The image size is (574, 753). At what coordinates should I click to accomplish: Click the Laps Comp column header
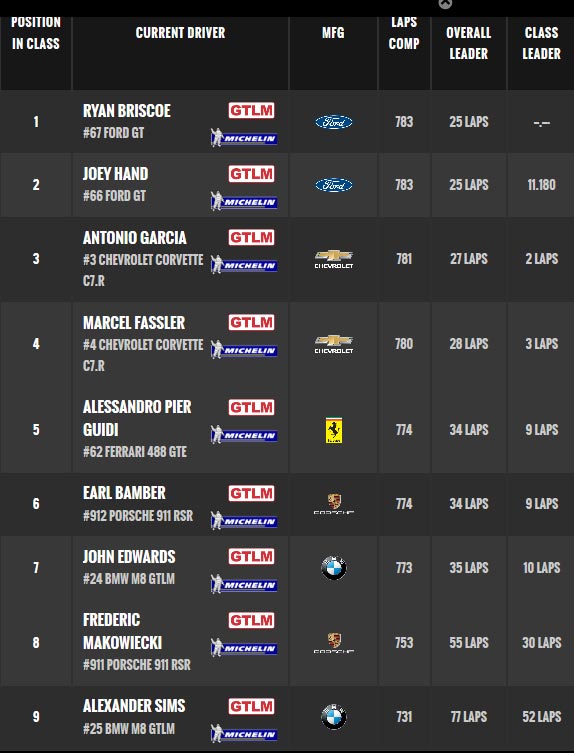(404, 33)
